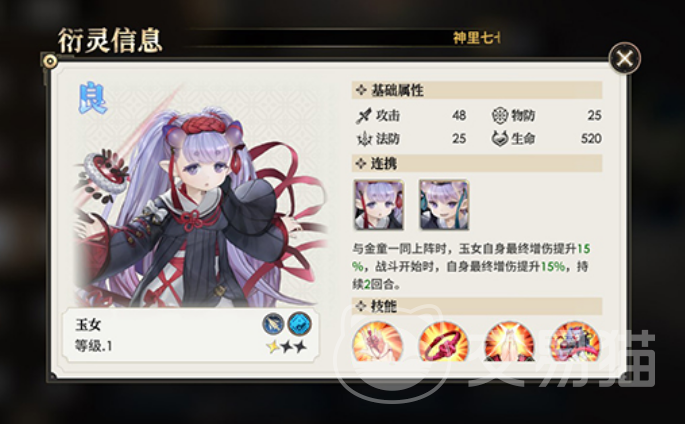
Task: Open the fourth skill icon on the right
Action: click(x=575, y=341)
